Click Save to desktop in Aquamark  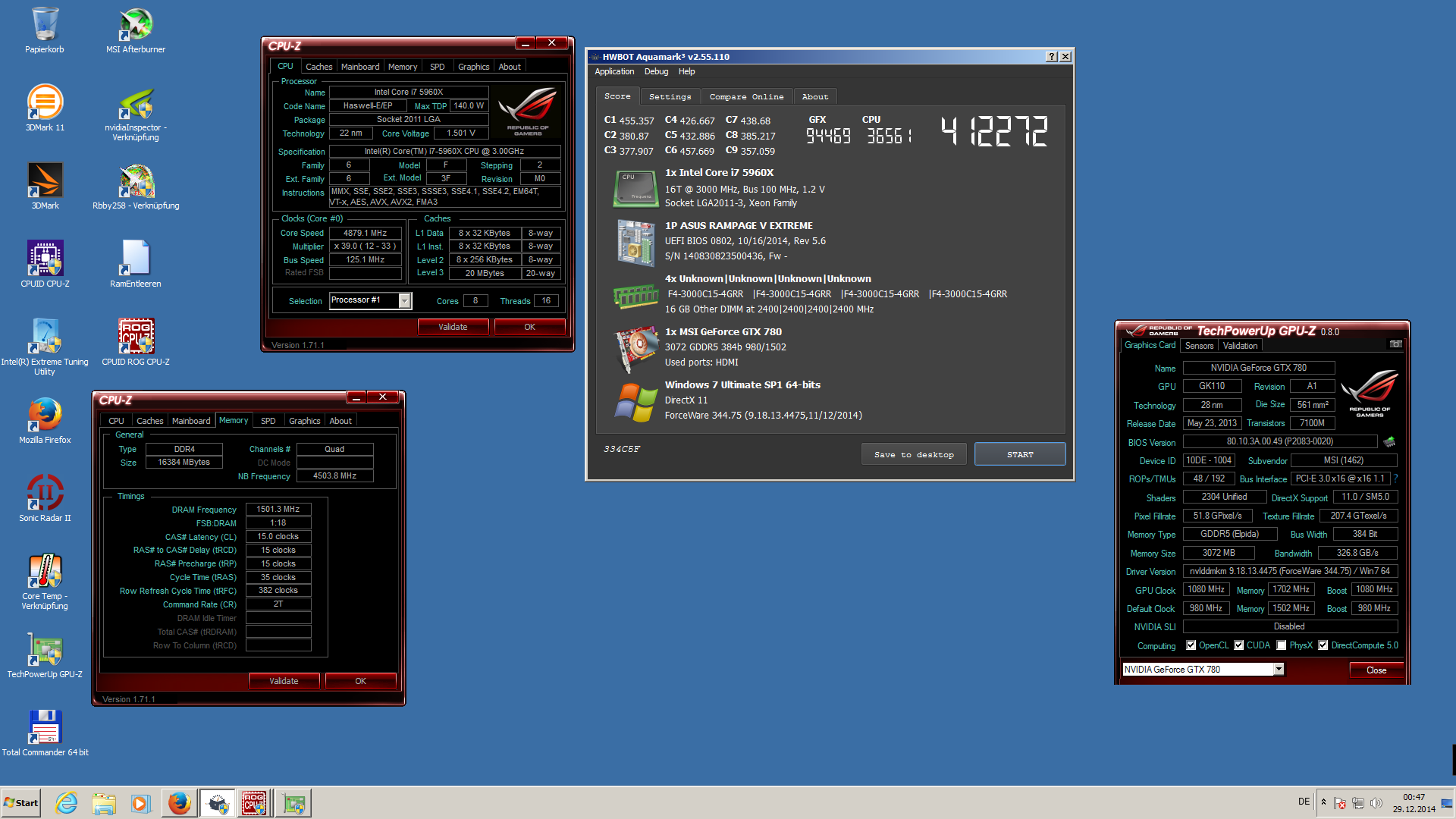pos(914,454)
